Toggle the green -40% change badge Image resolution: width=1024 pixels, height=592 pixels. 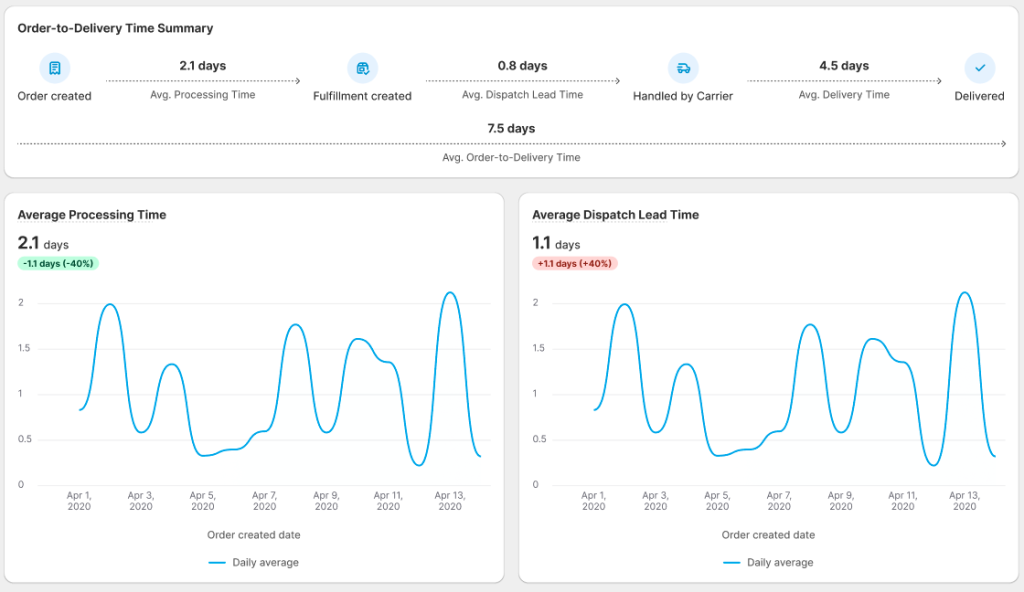click(x=57, y=264)
